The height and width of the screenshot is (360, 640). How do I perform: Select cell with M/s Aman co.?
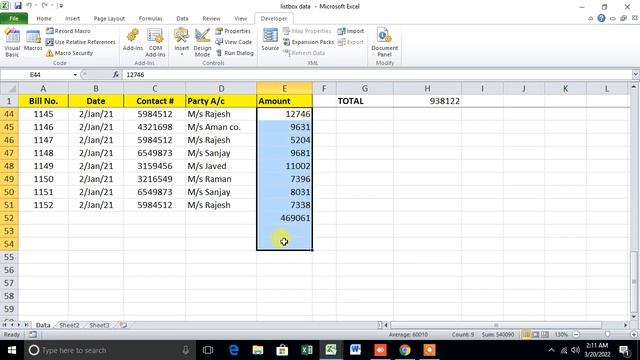coord(221,127)
